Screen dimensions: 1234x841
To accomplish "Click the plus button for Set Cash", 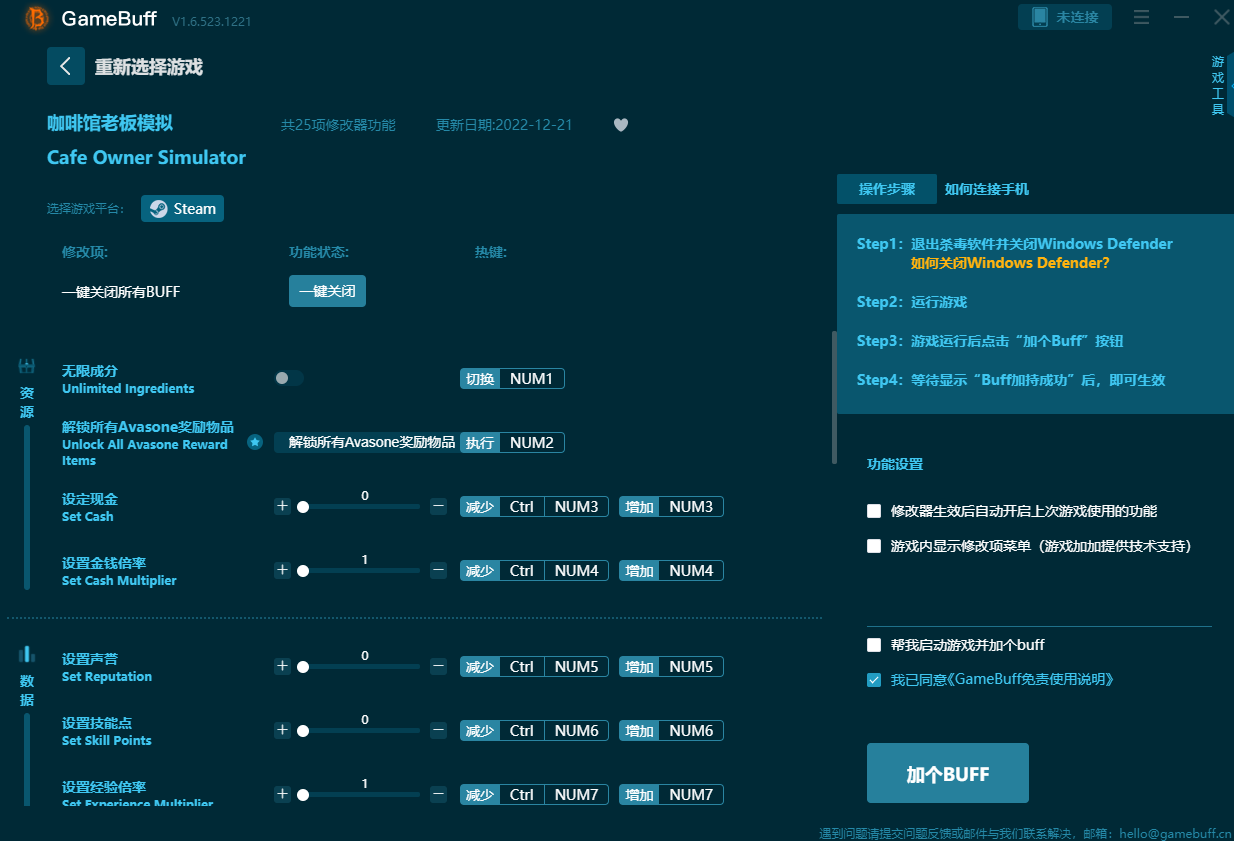I will coord(282,506).
